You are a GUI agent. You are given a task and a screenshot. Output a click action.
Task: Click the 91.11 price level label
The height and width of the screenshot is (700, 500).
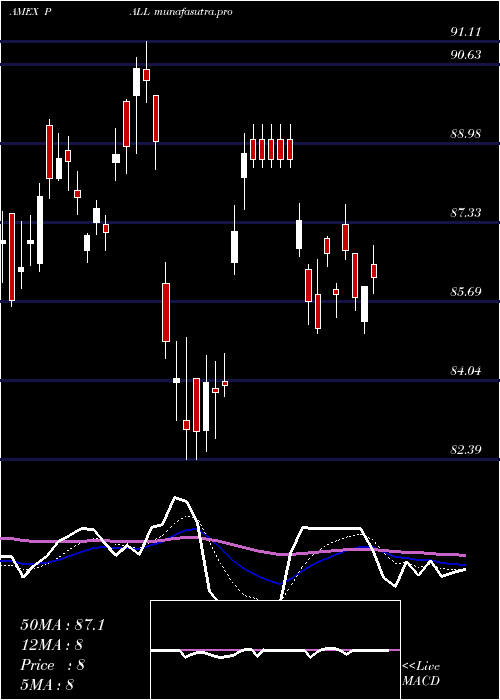coord(466,32)
